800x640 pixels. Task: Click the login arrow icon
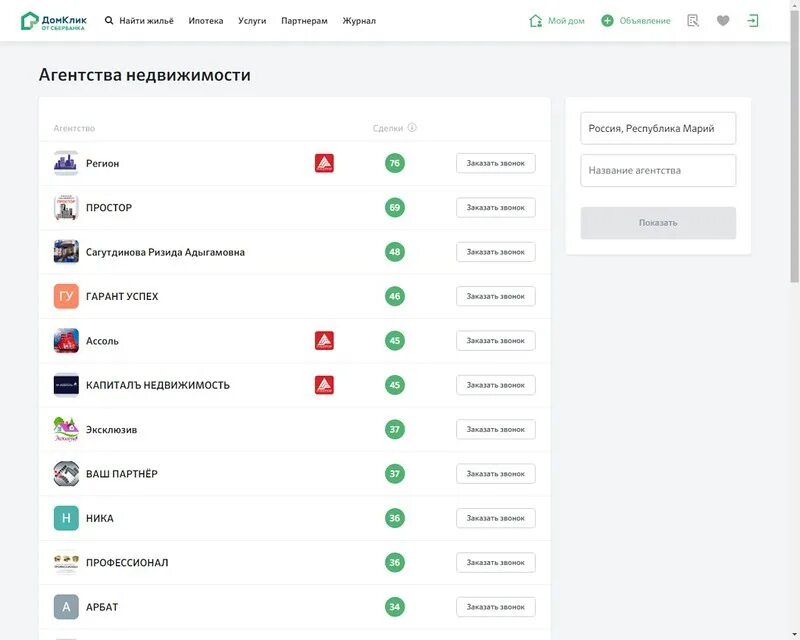tap(753, 20)
